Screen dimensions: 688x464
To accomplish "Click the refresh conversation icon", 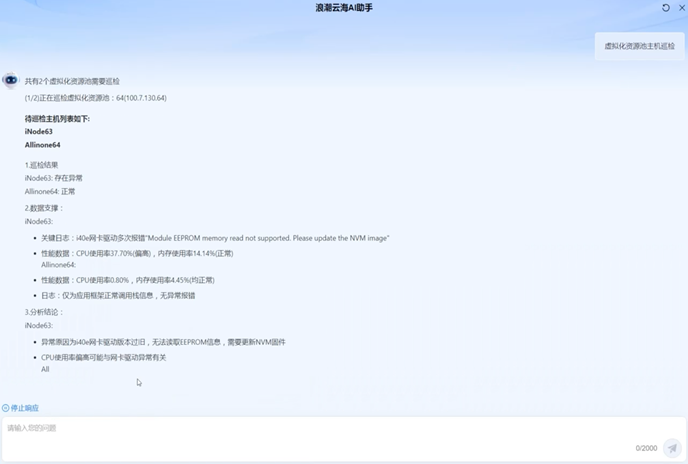I will (x=666, y=8).
